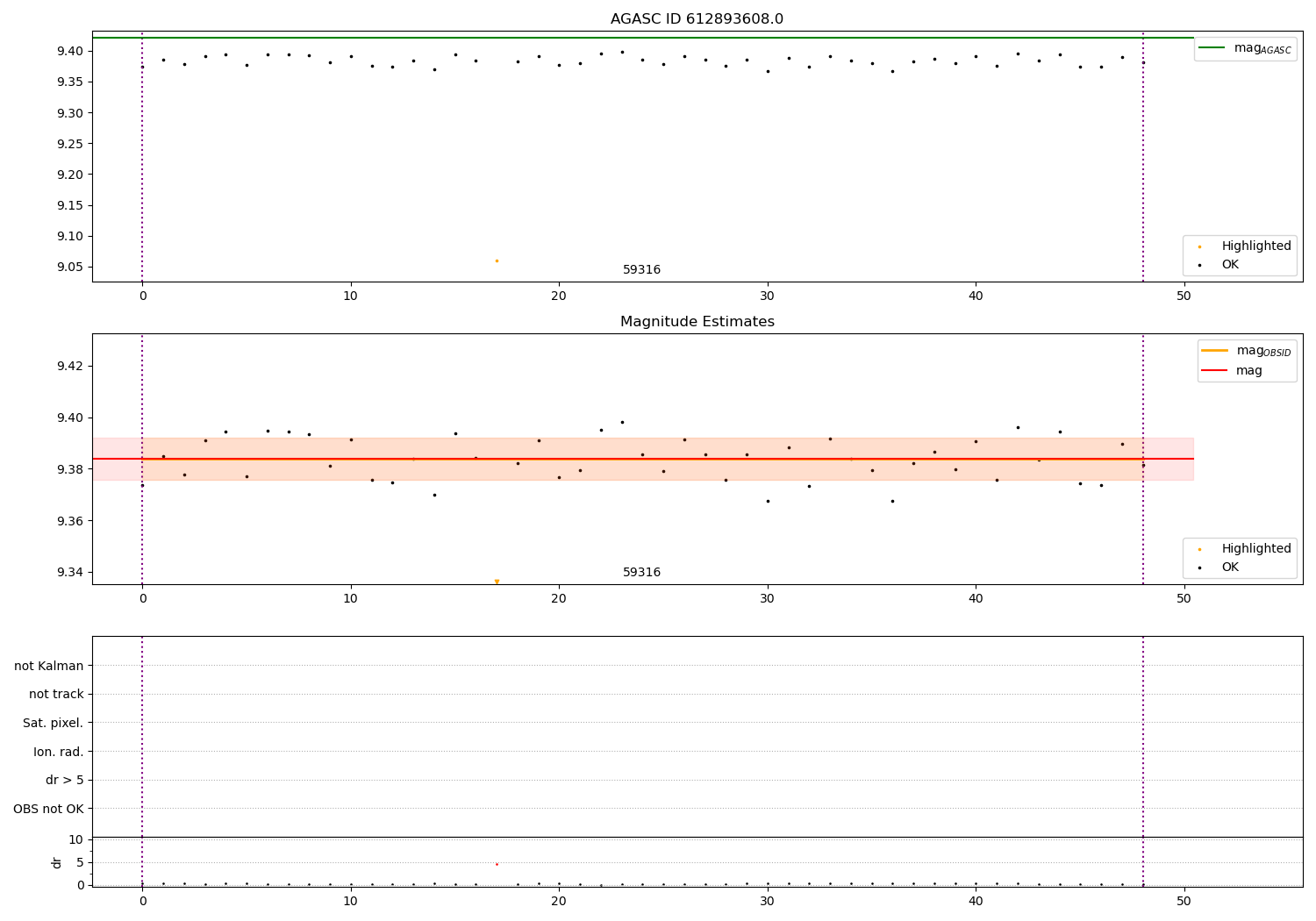Click the 'OBS not OK' axis label

(48, 809)
